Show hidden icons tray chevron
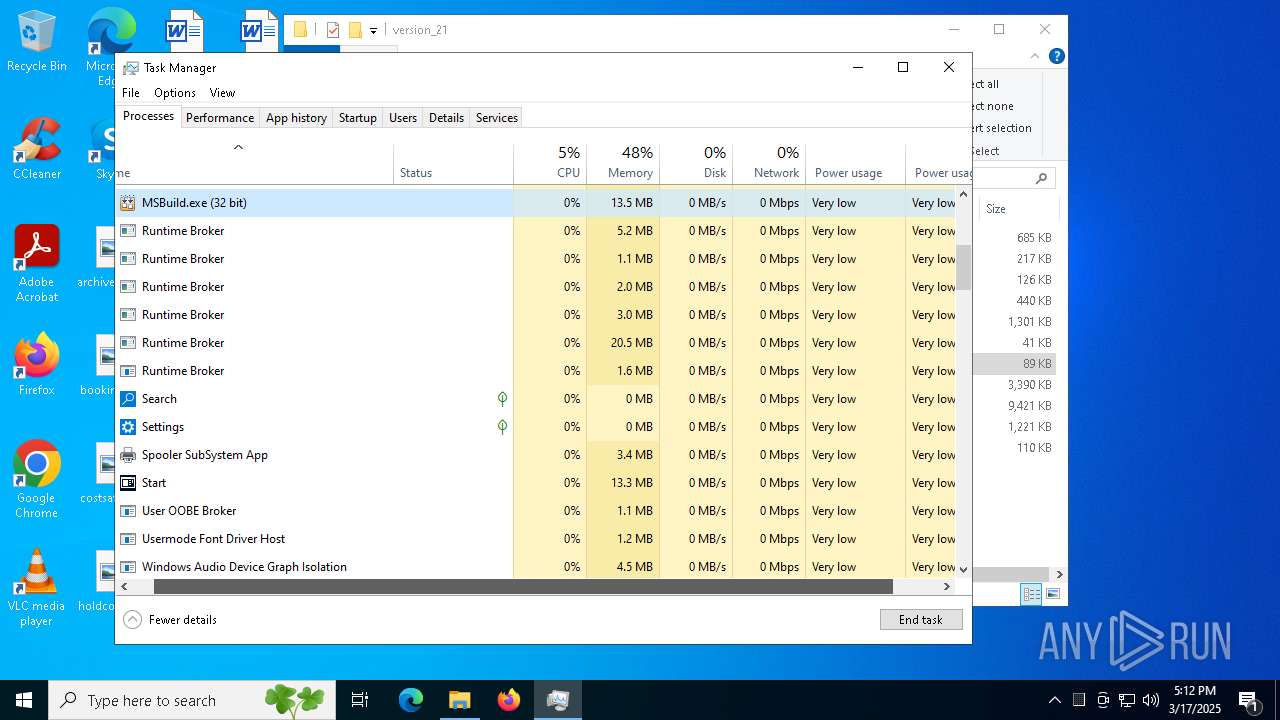 pyautogui.click(x=1055, y=700)
